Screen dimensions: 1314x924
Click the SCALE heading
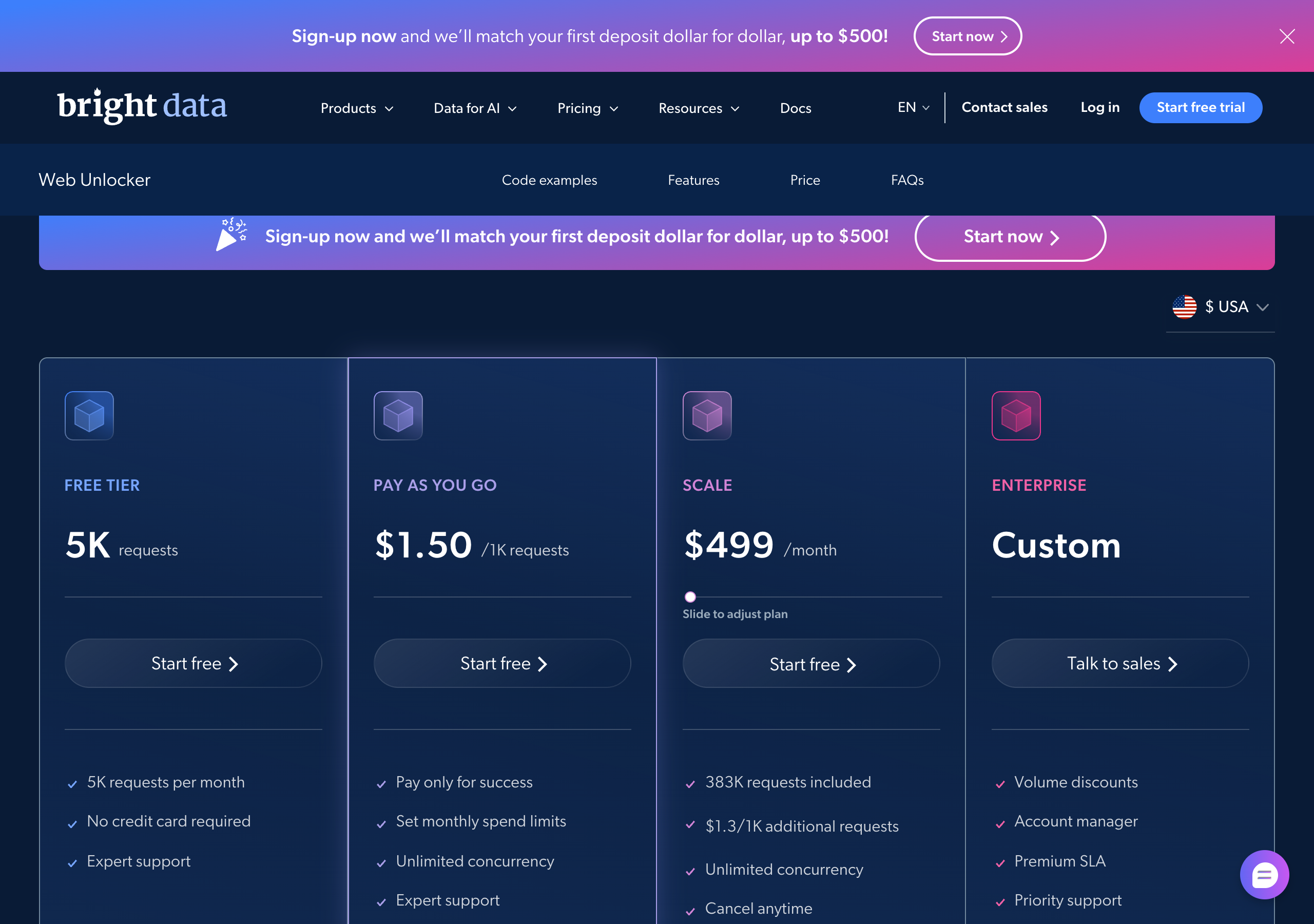pos(707,486)
